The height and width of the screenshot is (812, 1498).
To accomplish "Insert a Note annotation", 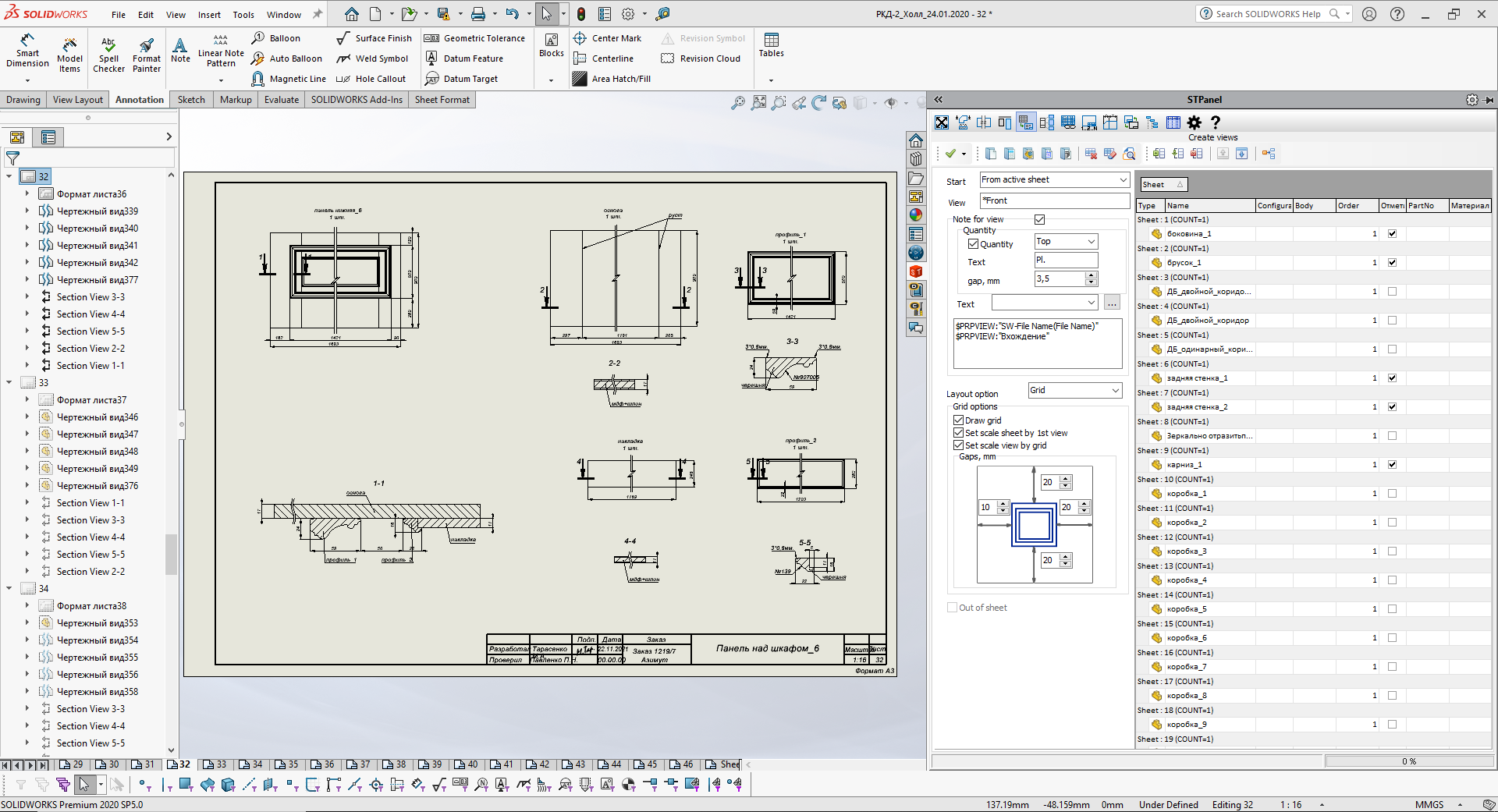I will click(x=180, y=50).
